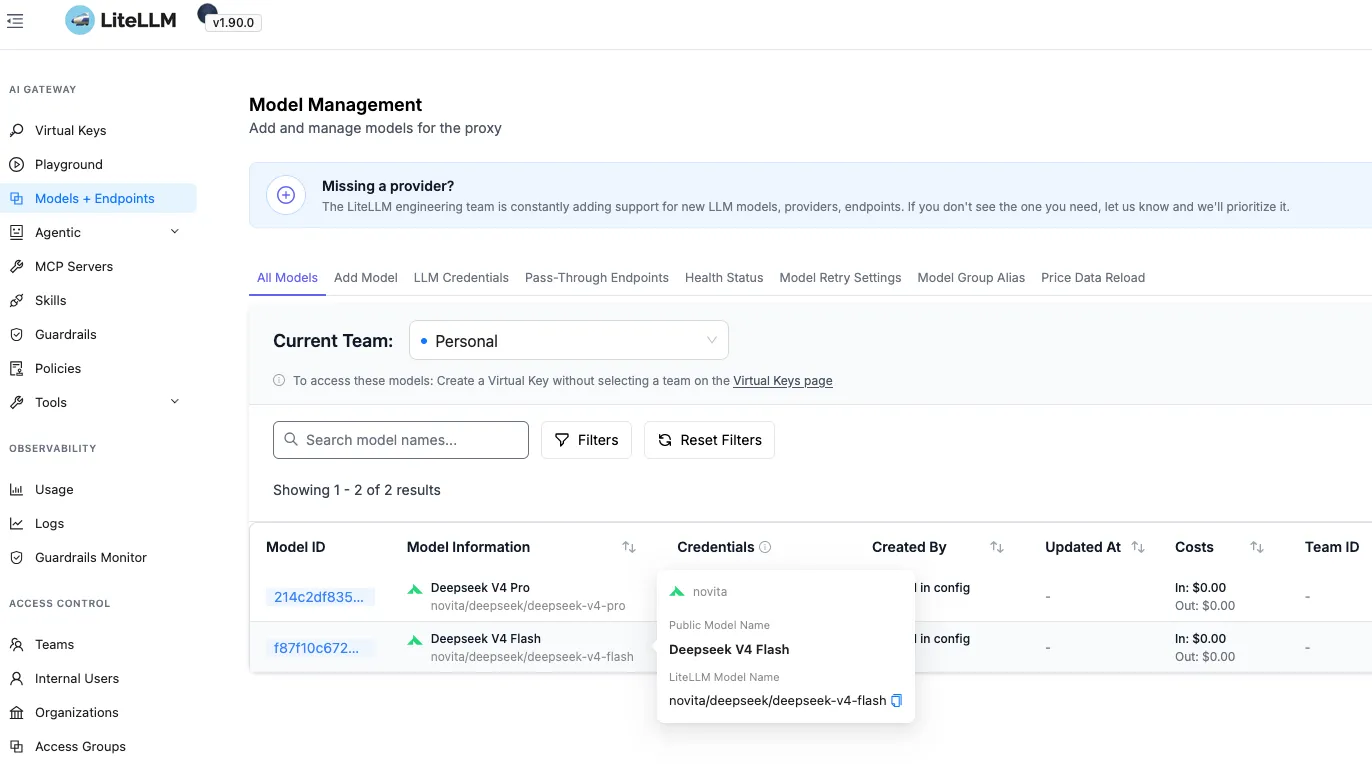The height and width of the screenshot is (768, 1372).
Task: Click the LiteLLM logo
Action: coord(121,20)
